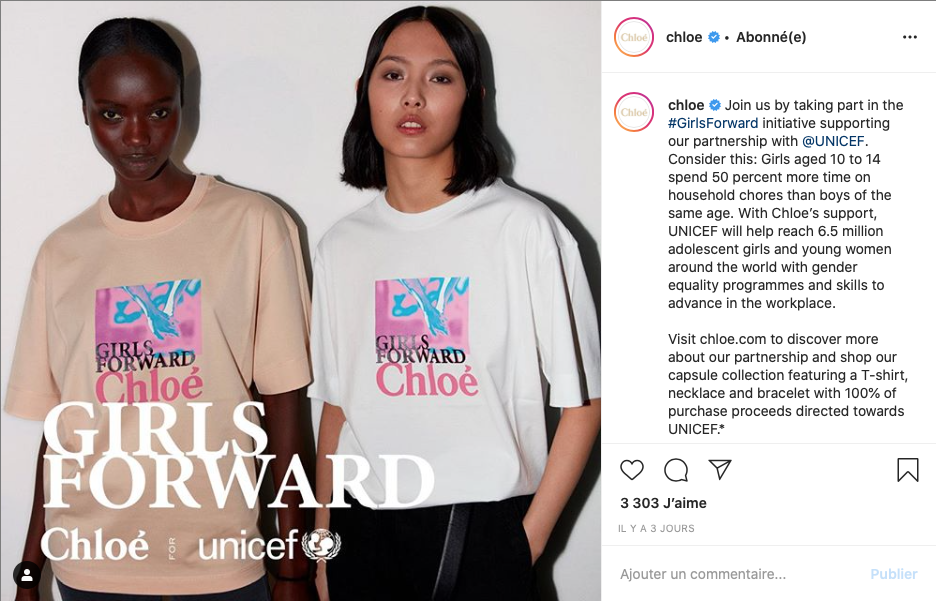Image resolution: width=936 pixels, height=601 pixels.
Task: Open chloe username in post header
Action: click(683, 37)
